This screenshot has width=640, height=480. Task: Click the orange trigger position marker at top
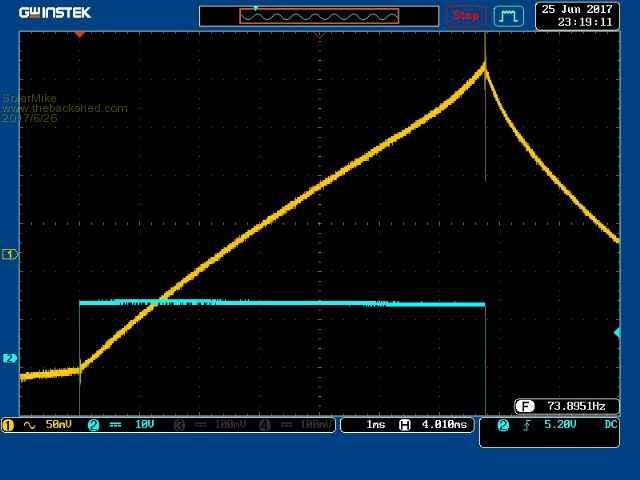(80, 34)
